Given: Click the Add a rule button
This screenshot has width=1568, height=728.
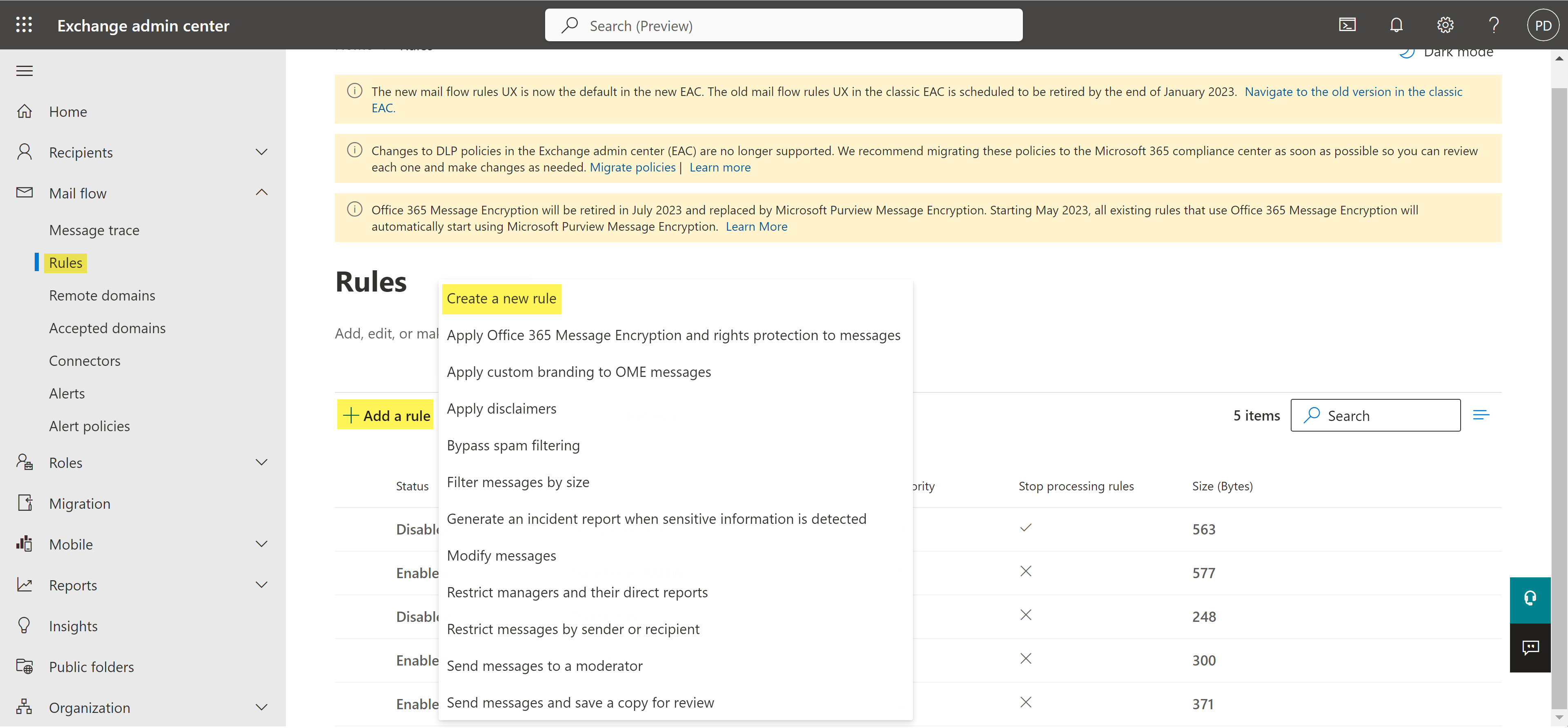Looking at the screenshot, I should click(x=386, y=415).
